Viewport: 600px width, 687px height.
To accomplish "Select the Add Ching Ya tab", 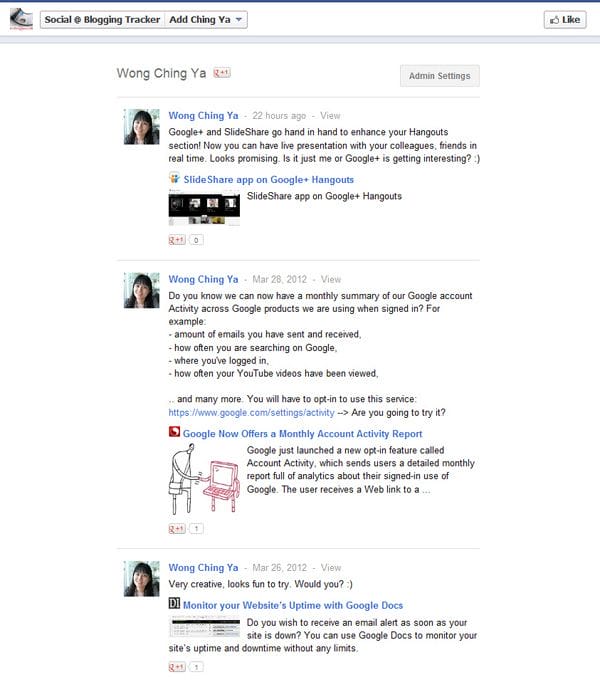I will (x=200, y=20).
